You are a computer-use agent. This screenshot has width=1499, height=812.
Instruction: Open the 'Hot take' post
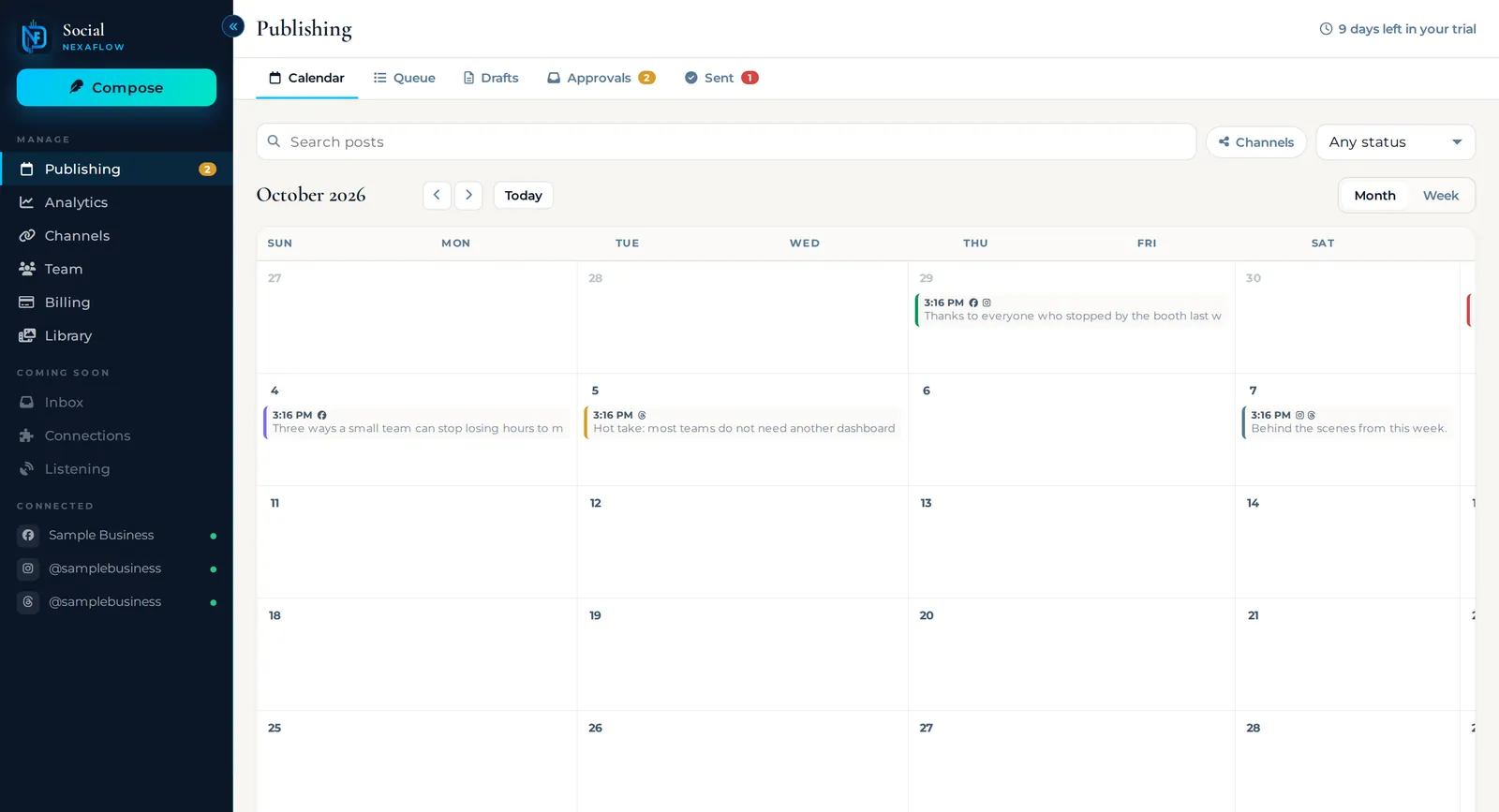tap(743, 422)
